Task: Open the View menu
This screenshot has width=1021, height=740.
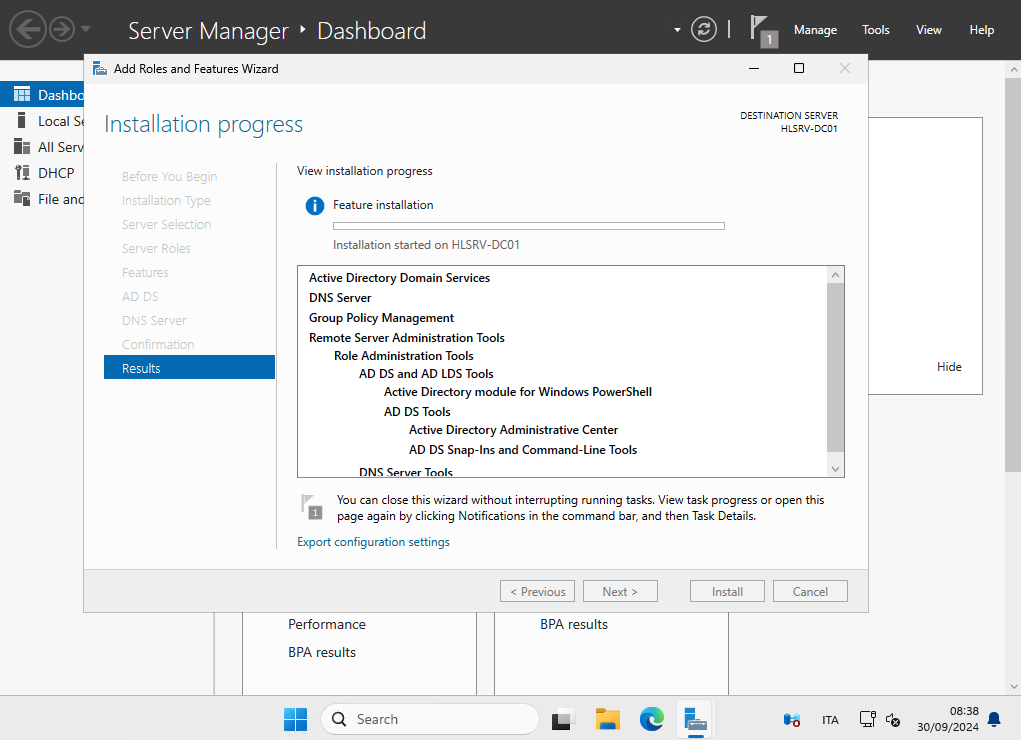Action: (929, 30)
